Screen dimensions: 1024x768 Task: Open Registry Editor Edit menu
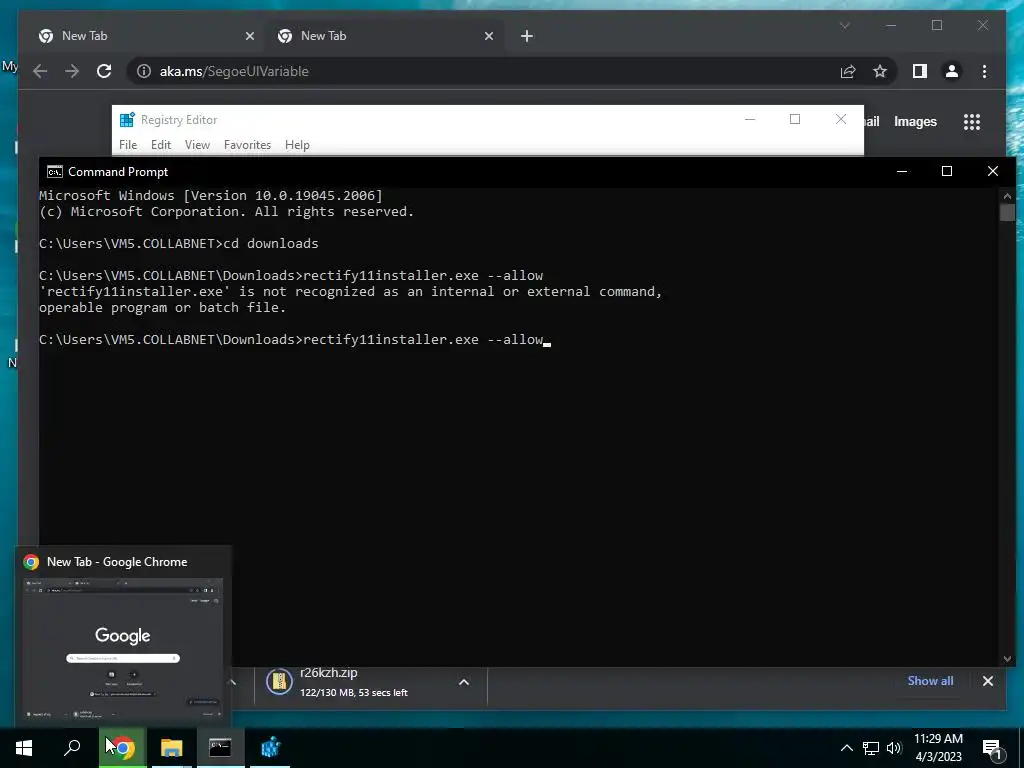coord(161,145)
